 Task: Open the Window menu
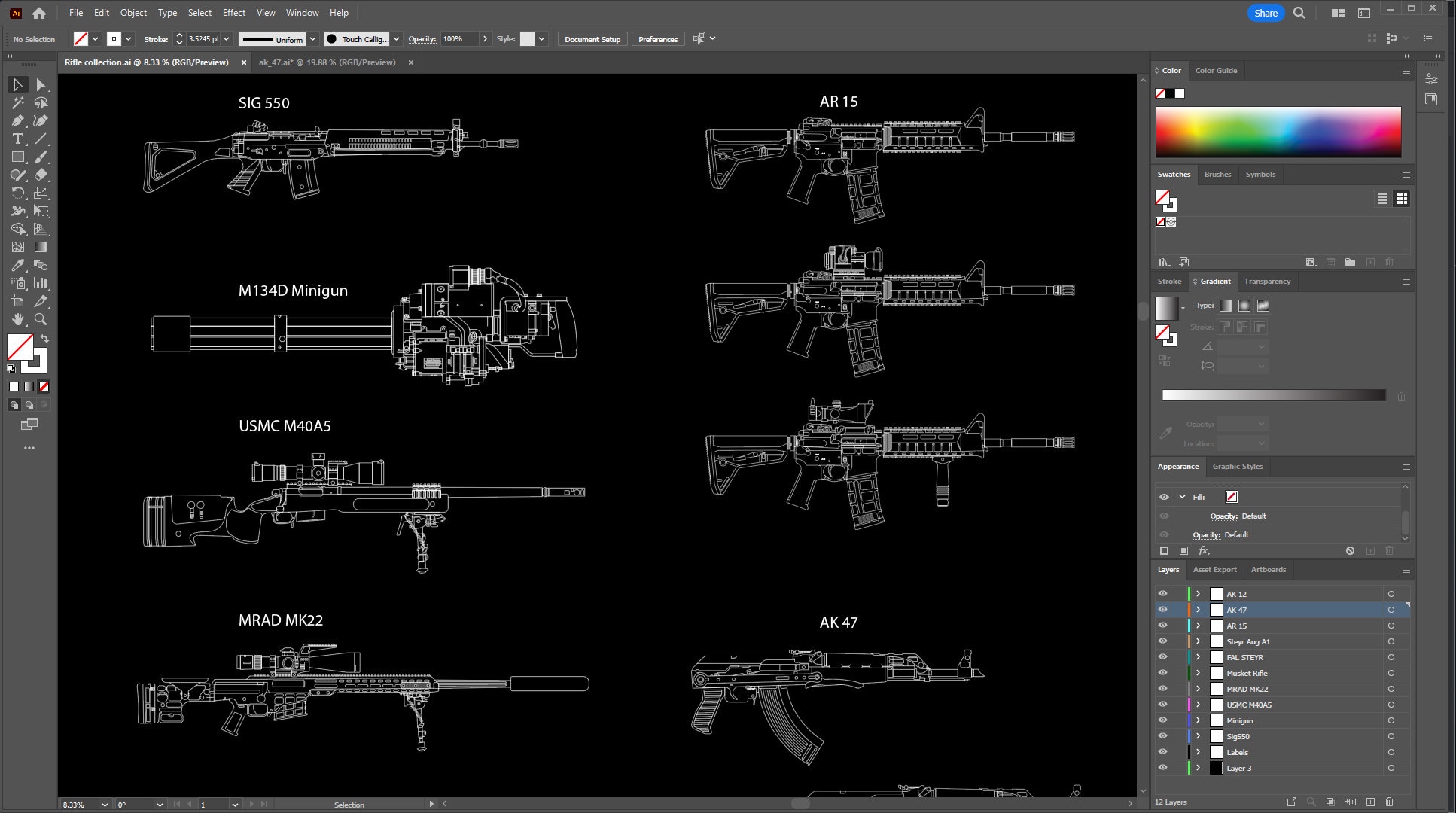[x=303, y=13]
